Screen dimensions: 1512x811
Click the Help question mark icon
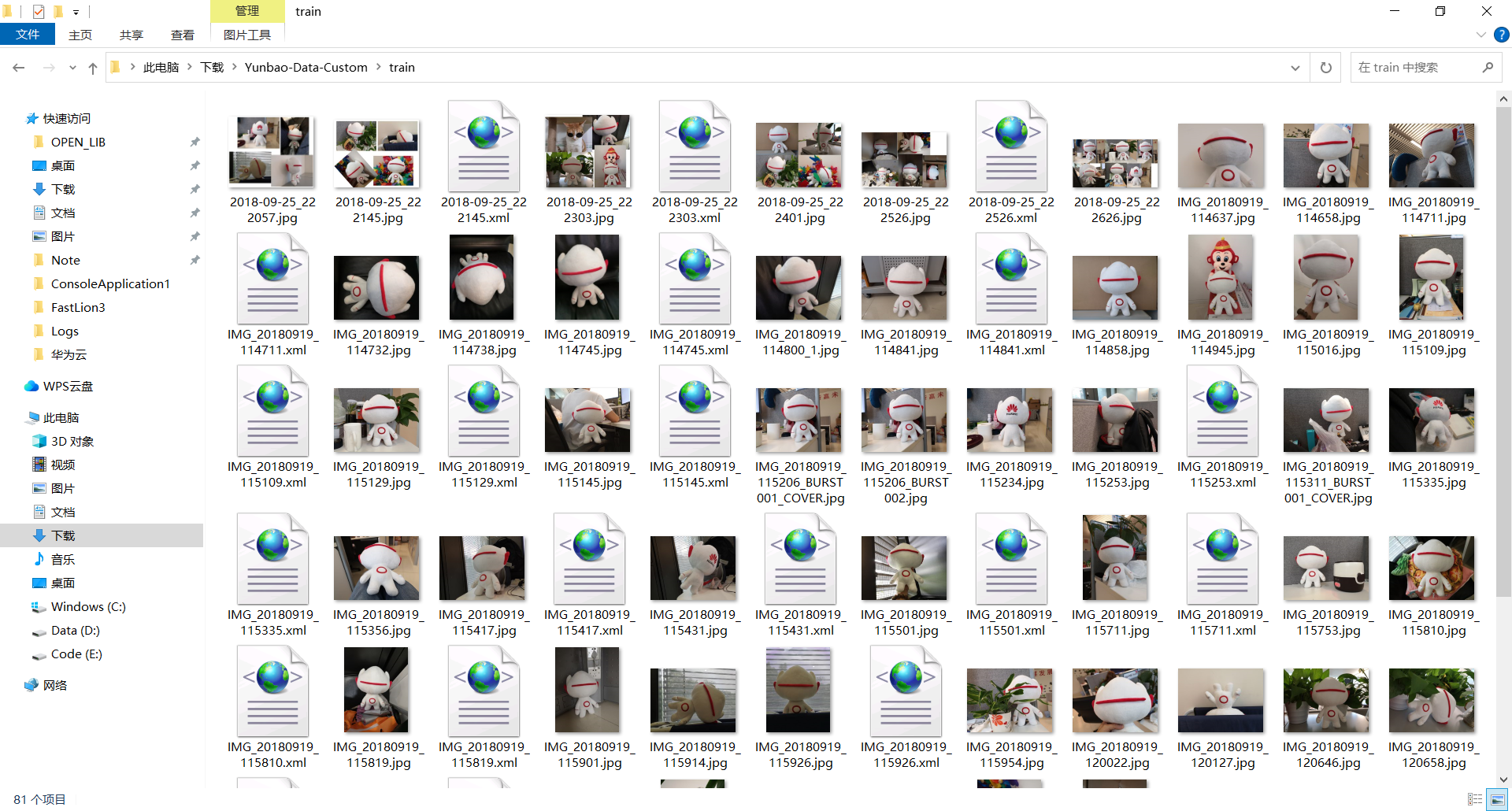[1501, 35]
